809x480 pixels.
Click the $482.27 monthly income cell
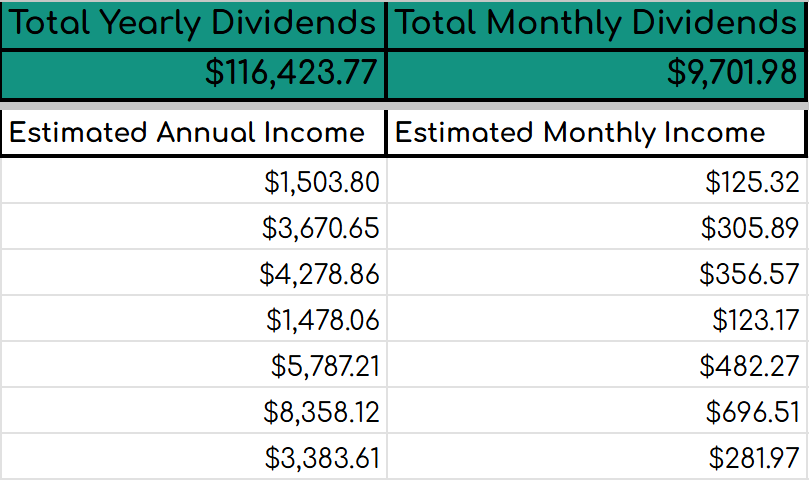[597, 364]
